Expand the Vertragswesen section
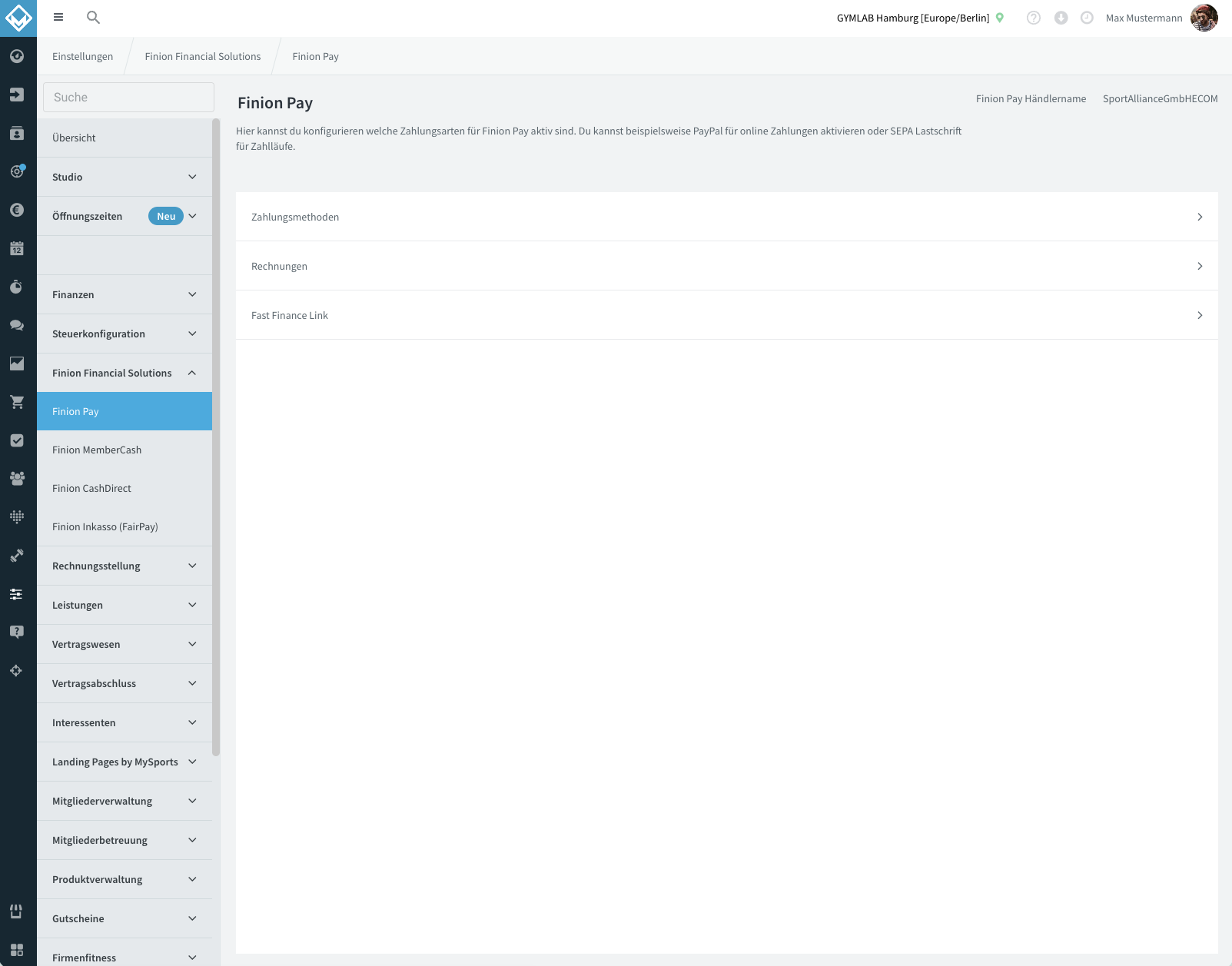This screenshot has width=1232, height=966. coord(125,644)
